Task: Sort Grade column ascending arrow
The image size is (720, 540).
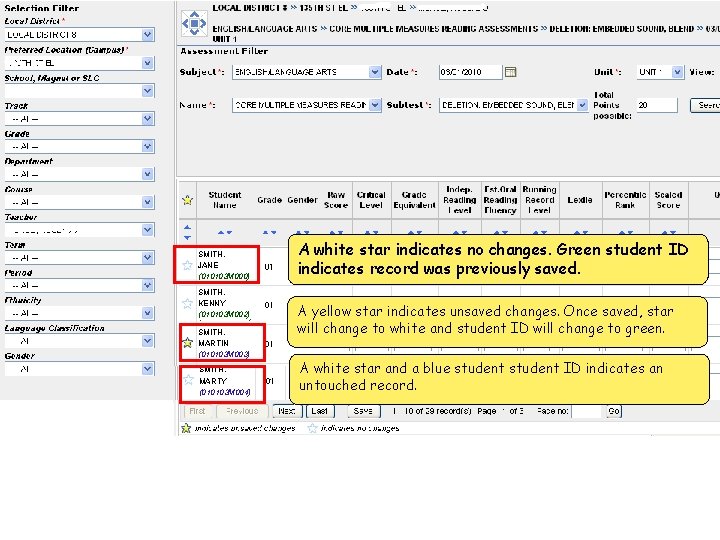Action: coord(266,233)
